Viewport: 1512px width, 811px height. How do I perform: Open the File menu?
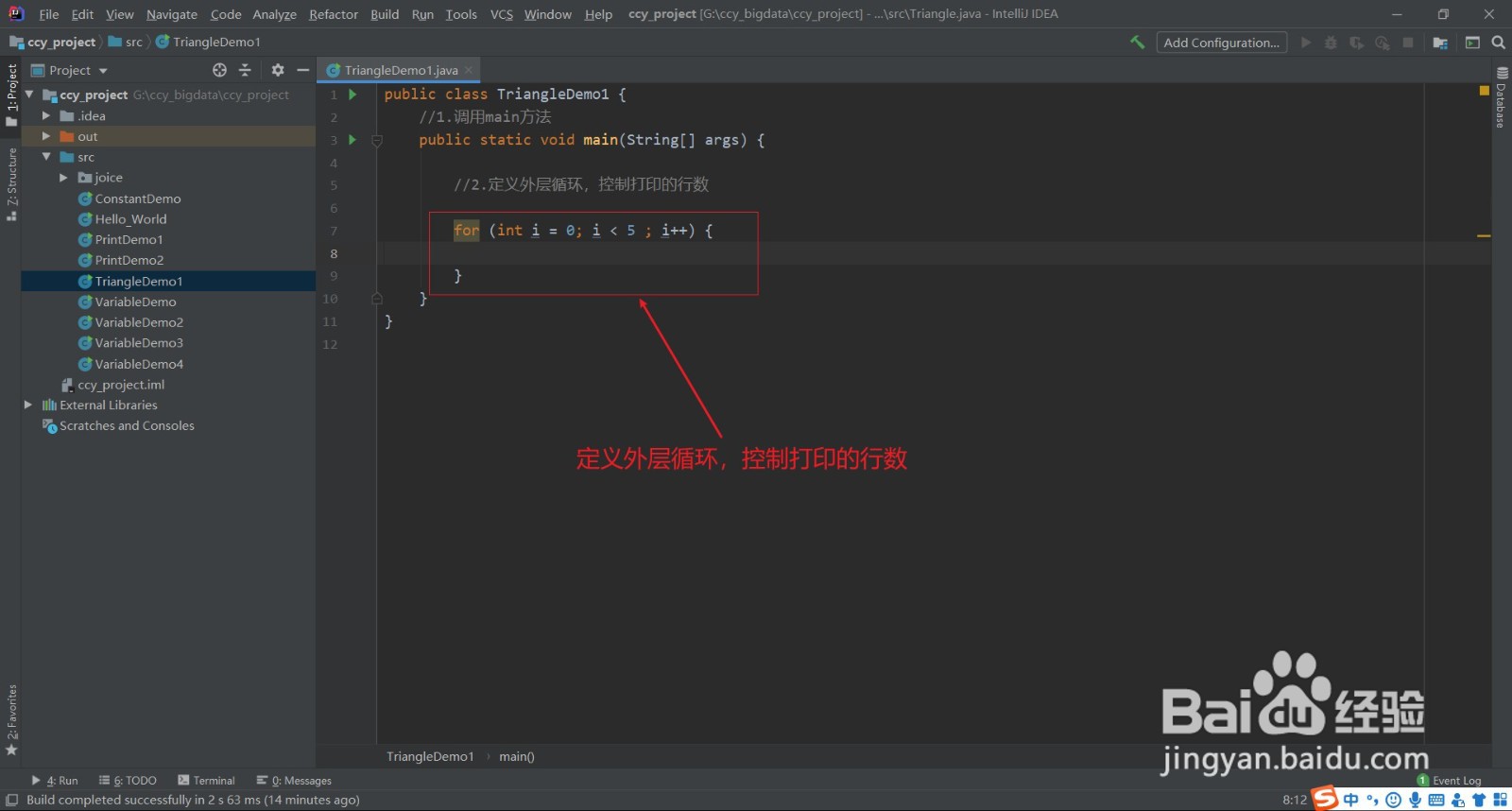click(x=49, y=14)
